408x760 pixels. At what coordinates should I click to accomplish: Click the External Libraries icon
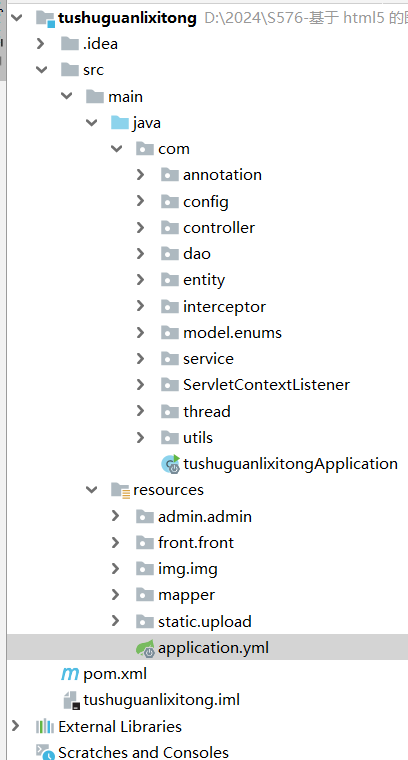45,727
